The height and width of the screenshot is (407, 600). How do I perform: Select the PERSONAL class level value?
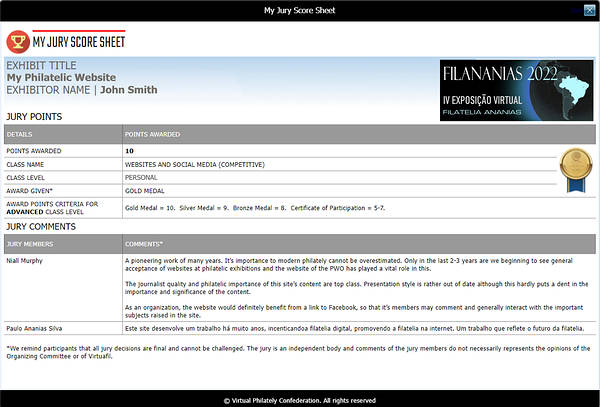141,177
